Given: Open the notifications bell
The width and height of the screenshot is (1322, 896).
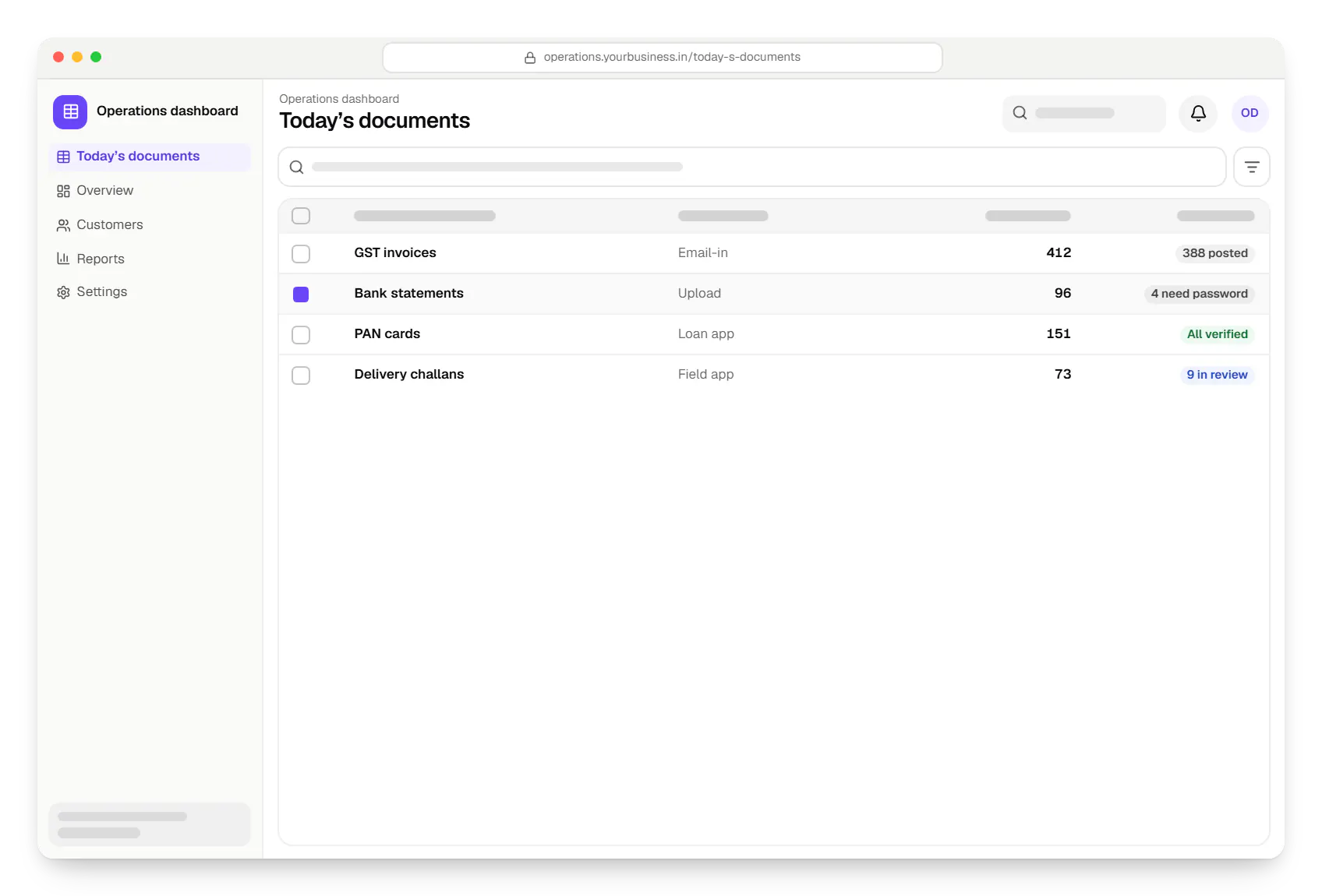Looking at the screenshot, I should [1198, 113].
